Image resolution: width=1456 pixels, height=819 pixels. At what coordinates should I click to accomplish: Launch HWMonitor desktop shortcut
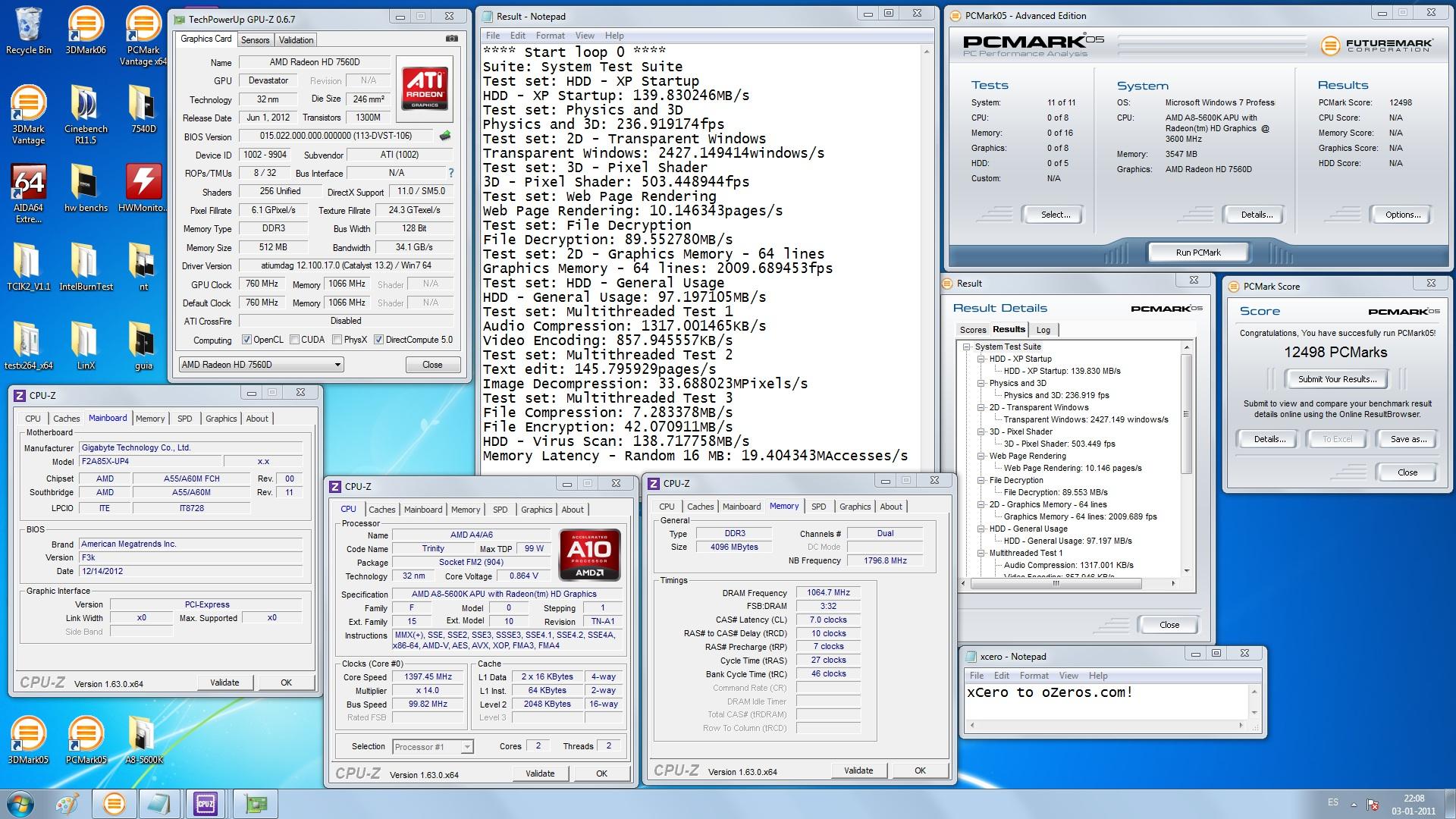143,188
